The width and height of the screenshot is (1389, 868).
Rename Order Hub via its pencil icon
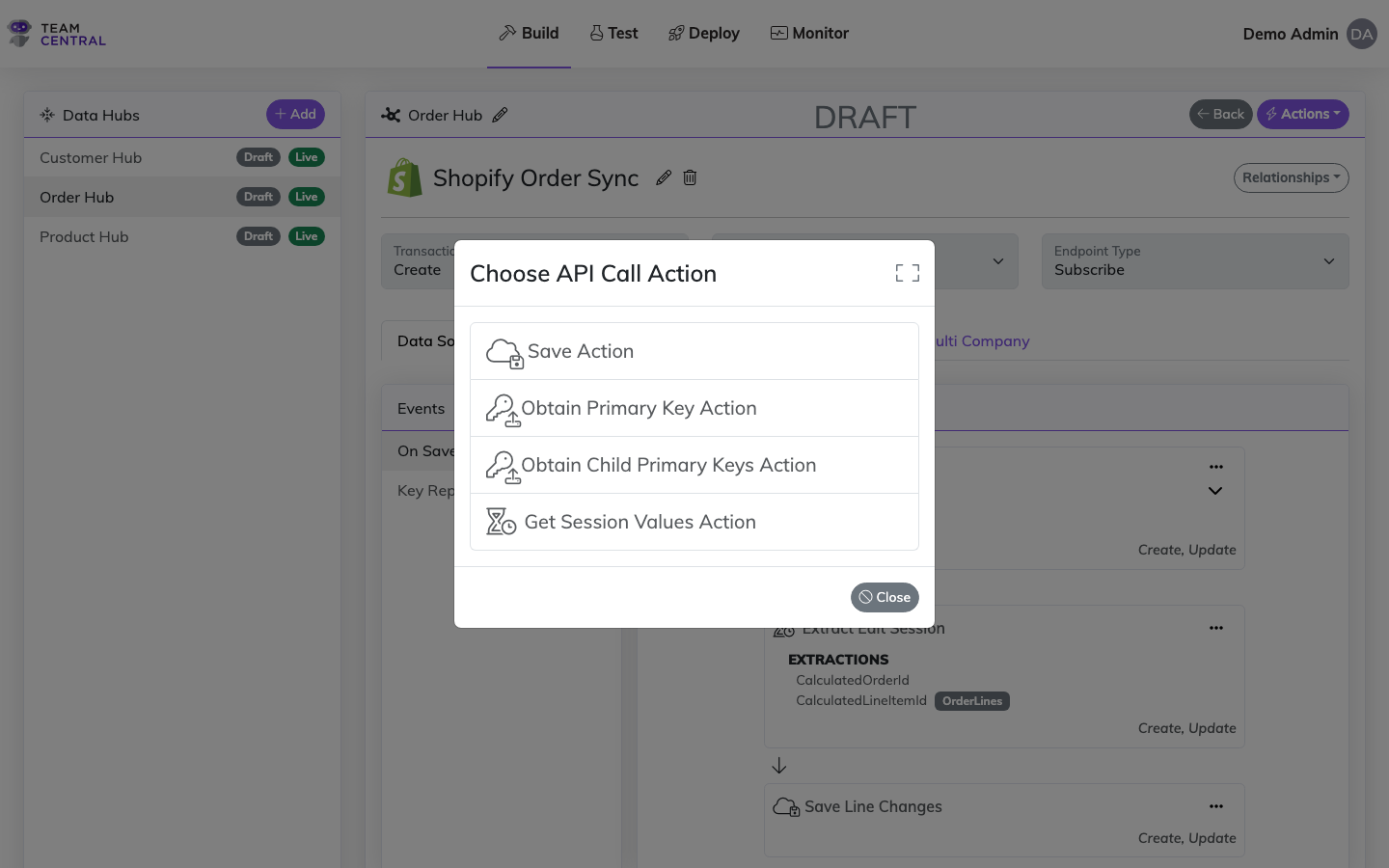(x=501, y=115)
